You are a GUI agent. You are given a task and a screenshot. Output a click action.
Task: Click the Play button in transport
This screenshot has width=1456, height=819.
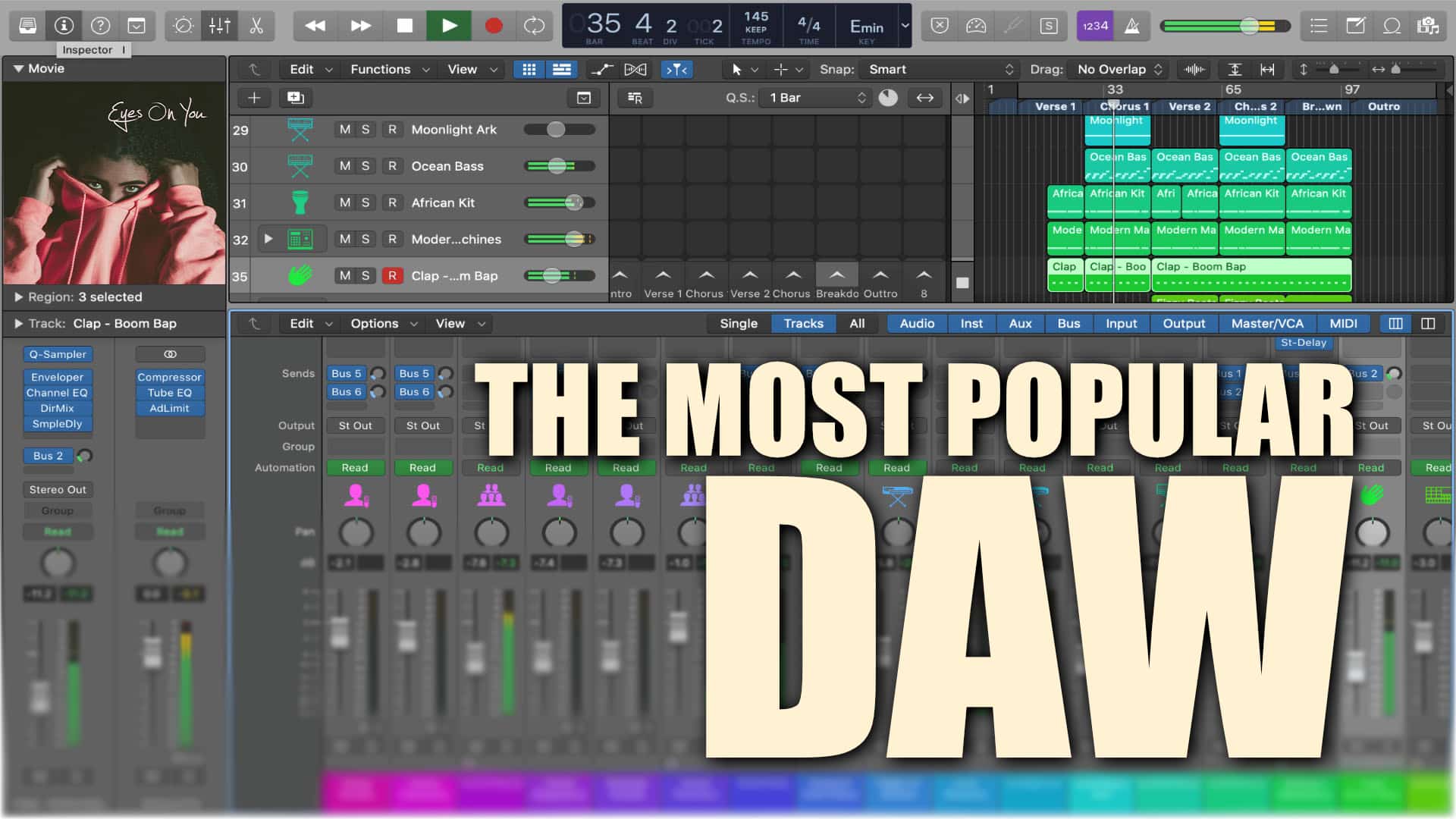point(449,26)
